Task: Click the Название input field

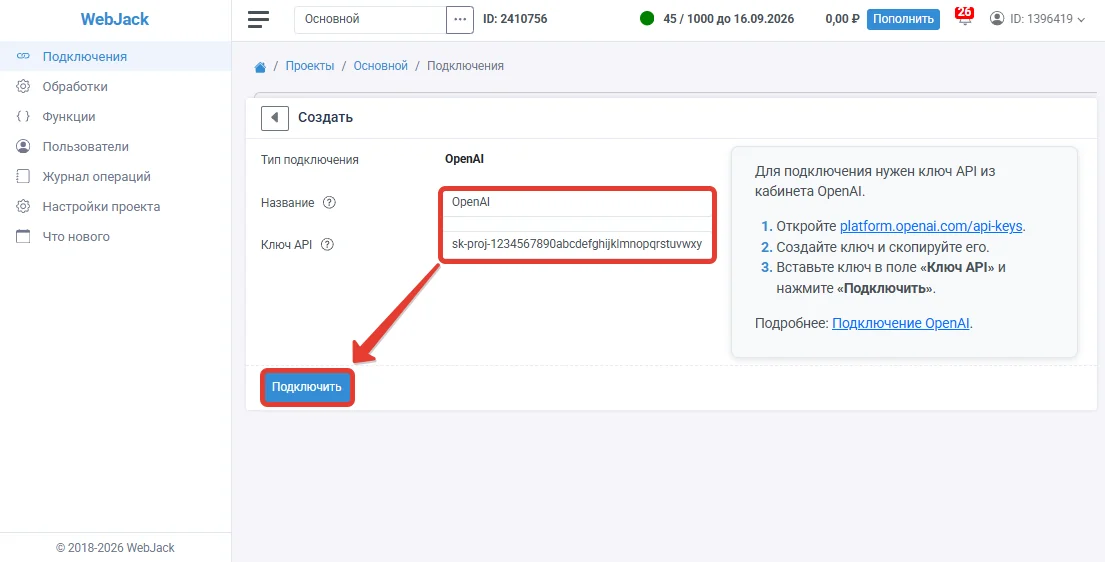Action: (577, 202)
